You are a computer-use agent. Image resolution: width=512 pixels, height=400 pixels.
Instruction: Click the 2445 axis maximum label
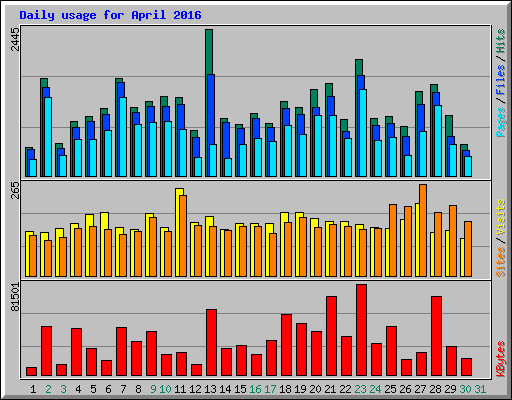15,39
